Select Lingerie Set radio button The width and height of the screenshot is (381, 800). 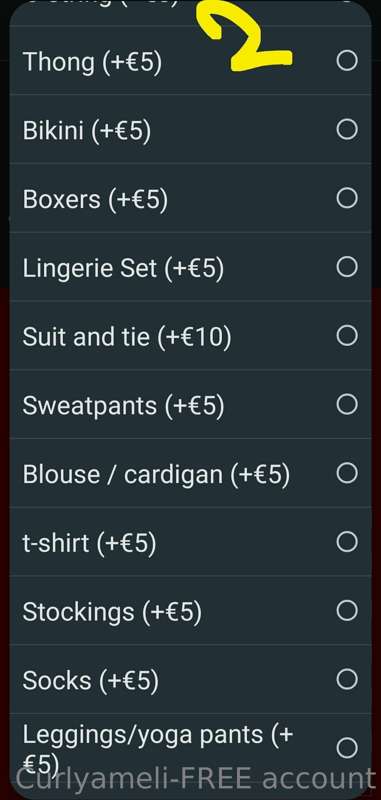[347, 267]
